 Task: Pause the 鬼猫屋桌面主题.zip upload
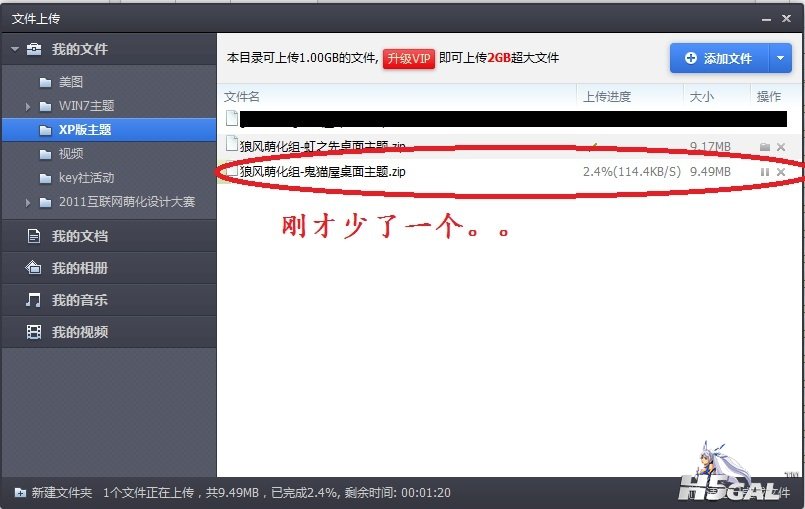765,172
